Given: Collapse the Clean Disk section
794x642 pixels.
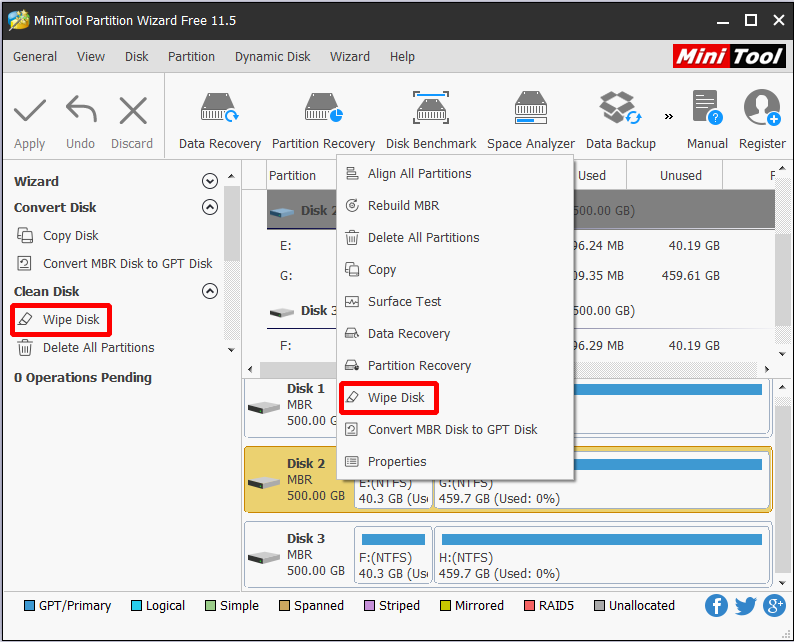Looking at the screenshot, I should tap(210, 291).
